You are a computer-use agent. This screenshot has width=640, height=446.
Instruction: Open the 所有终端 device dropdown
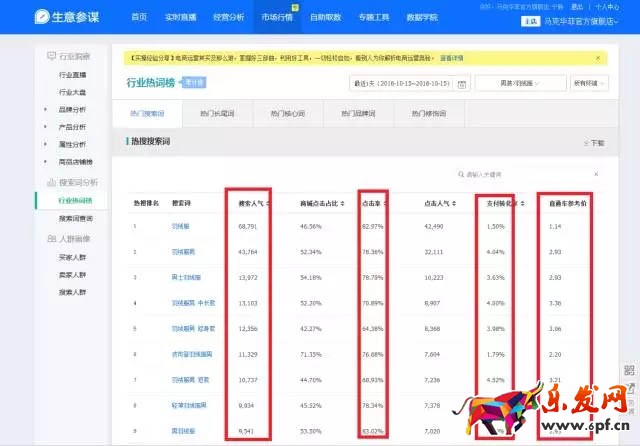click(x=589, y=83)
